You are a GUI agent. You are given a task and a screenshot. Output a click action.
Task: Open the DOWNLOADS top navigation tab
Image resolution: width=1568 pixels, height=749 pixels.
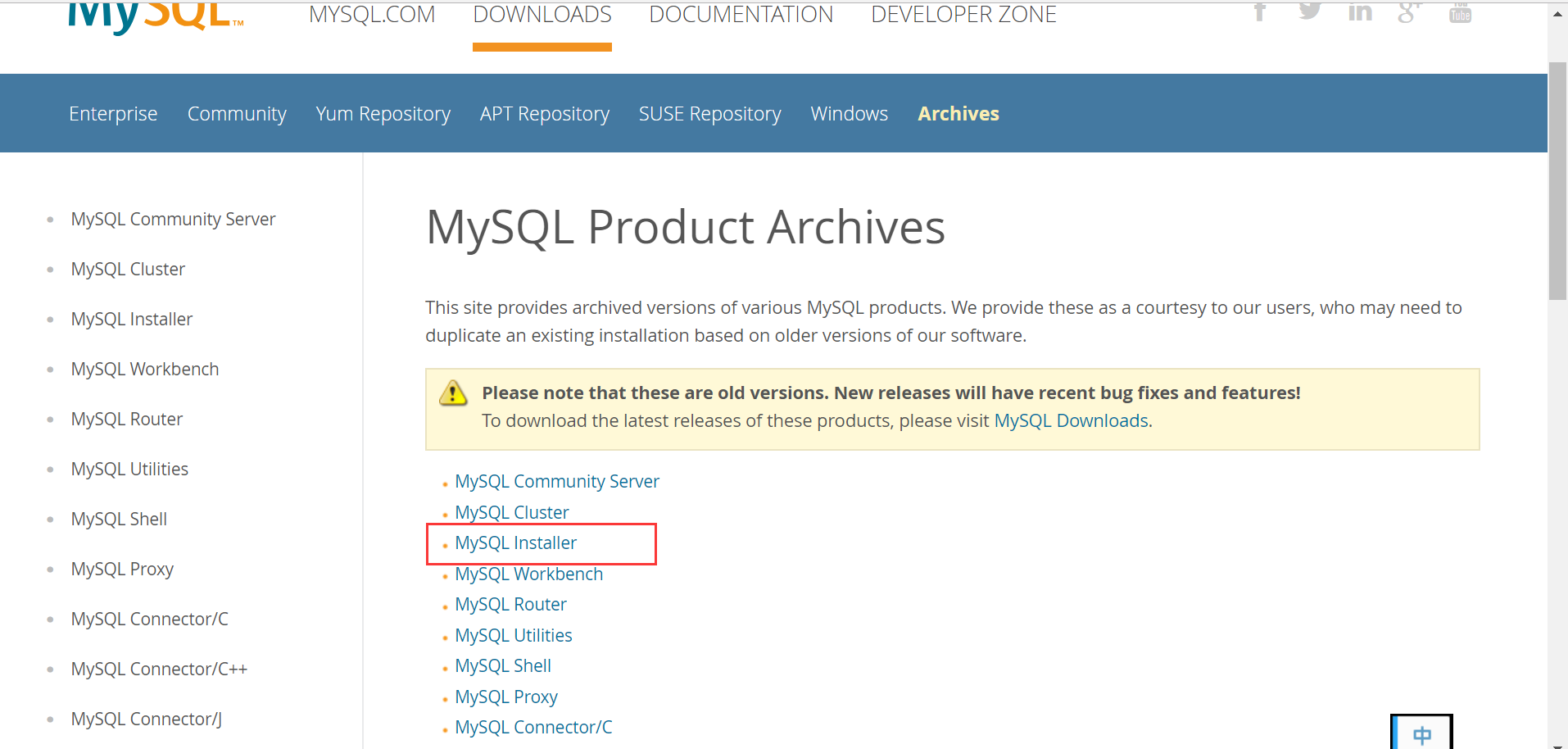(542, 15)
